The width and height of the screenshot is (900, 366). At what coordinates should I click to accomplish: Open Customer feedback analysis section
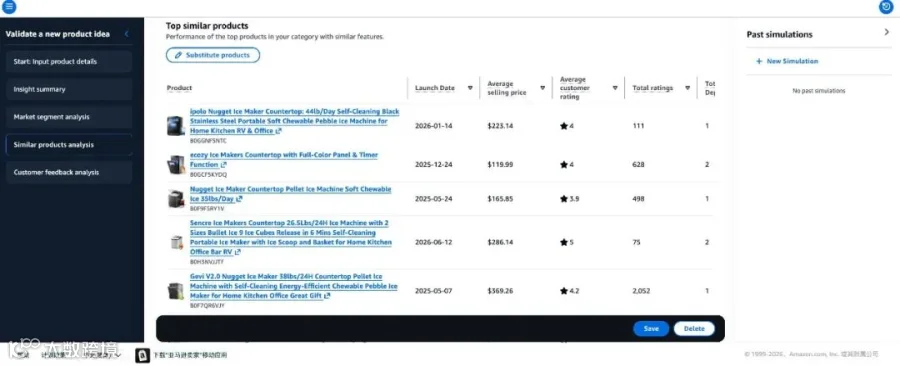pos(69,172)
